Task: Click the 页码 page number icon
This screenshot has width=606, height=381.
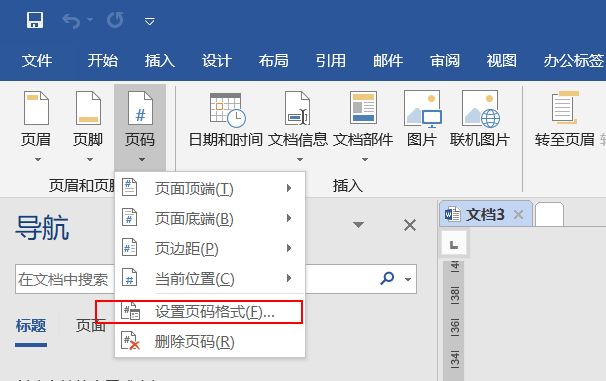Action: (x=140, y=108)
